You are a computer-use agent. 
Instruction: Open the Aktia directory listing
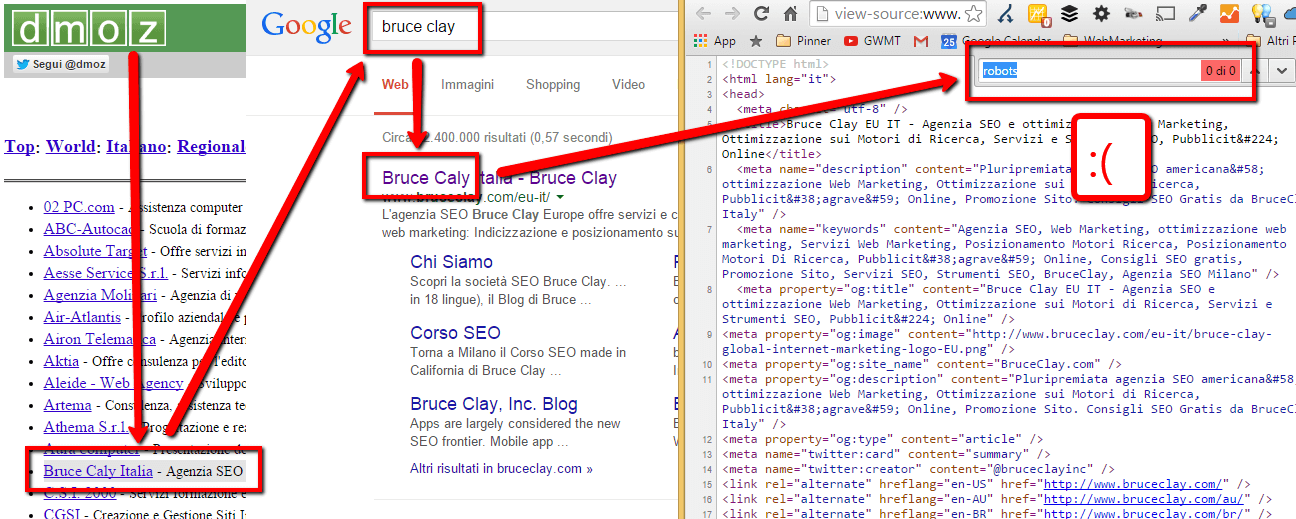tap(61, 360)
